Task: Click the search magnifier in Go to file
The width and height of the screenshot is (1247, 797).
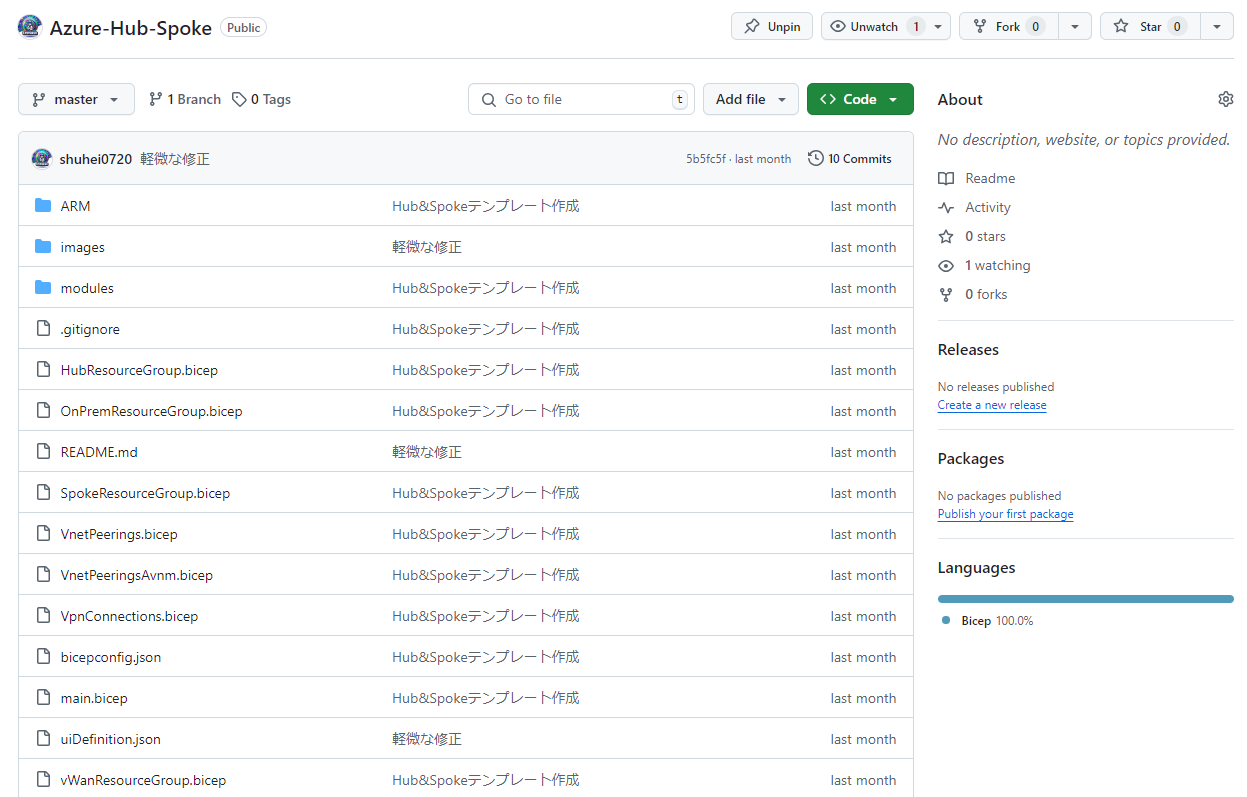Action: click(x=489, y=99)
